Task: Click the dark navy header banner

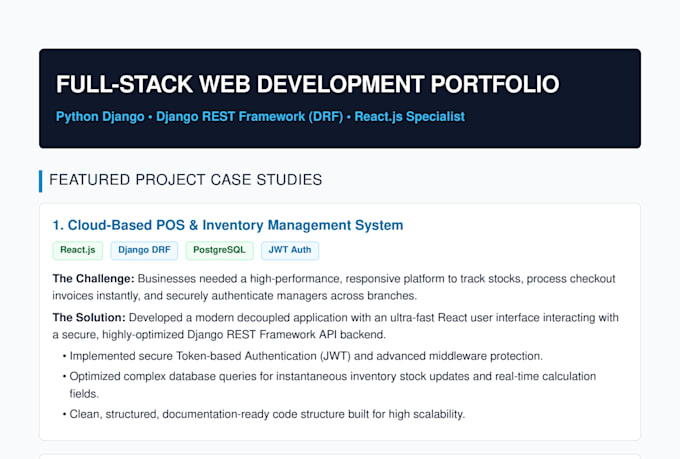Action: pyautogui.click(x=340, y=98)
